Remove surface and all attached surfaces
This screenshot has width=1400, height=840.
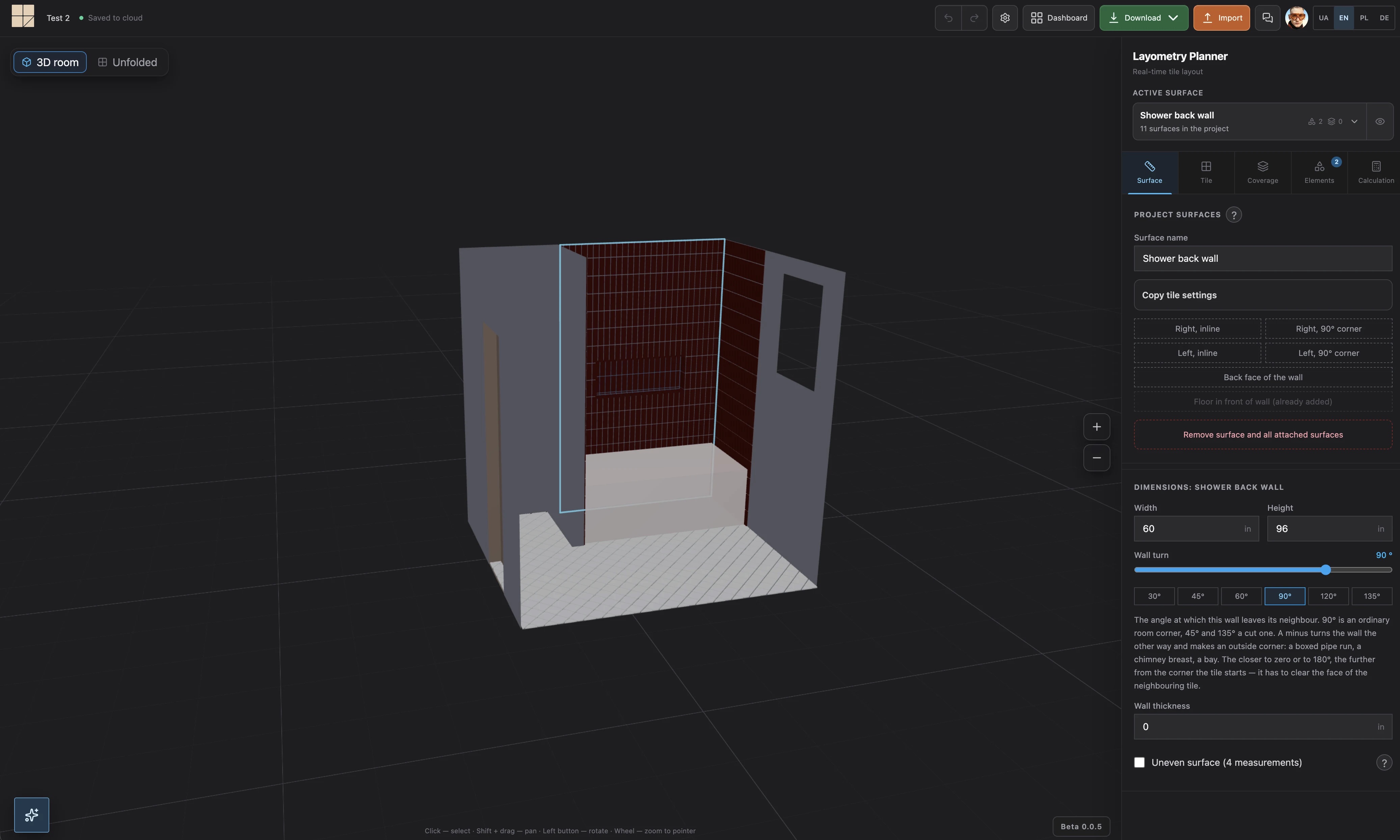pyautogui.click(x=1263, y=435)
